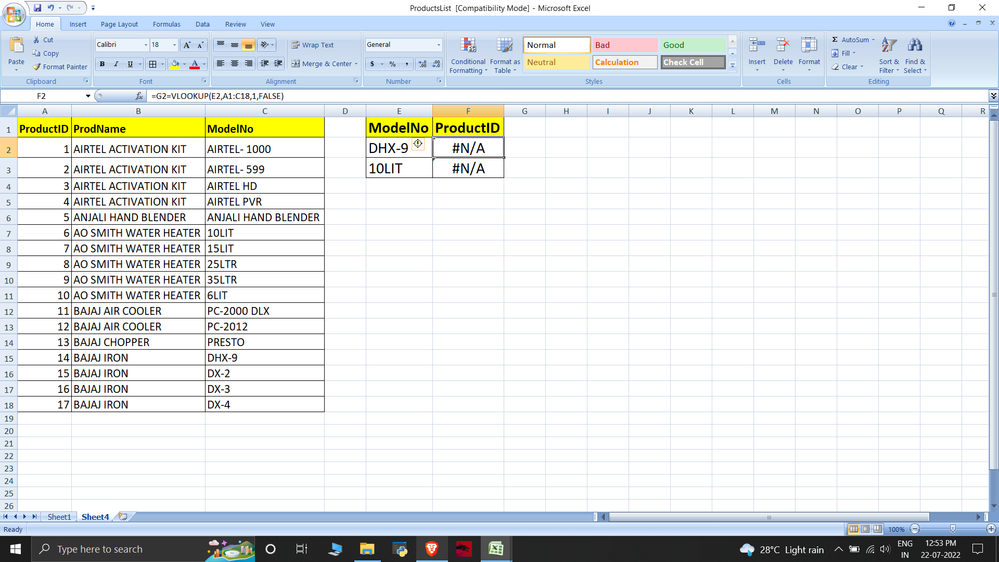999x562 pixels.
Task: Toggle italic formatting
Action: click(116, 64)
